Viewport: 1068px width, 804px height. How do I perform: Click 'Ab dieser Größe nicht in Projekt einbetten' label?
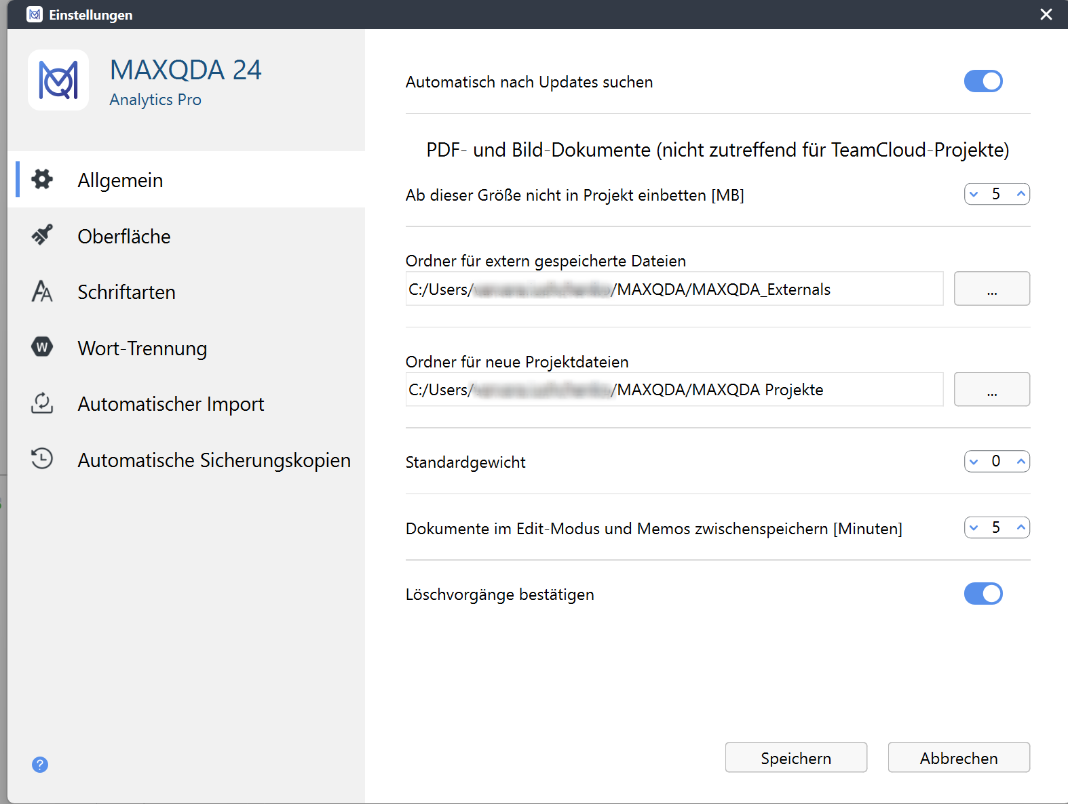pyautogui.click(x=574, y=195)
